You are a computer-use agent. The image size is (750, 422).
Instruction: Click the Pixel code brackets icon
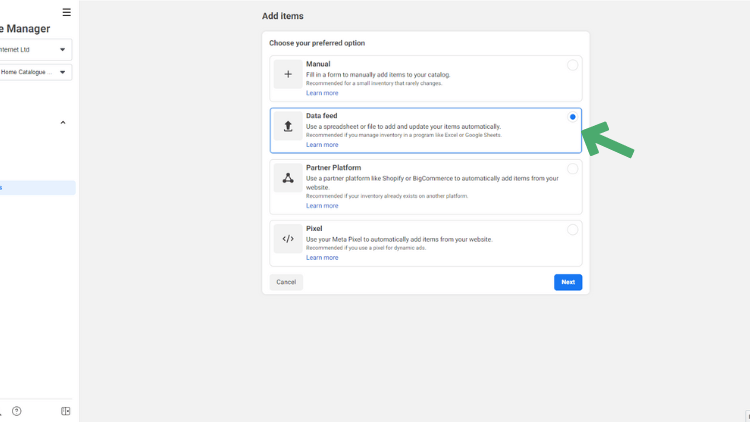288,239
